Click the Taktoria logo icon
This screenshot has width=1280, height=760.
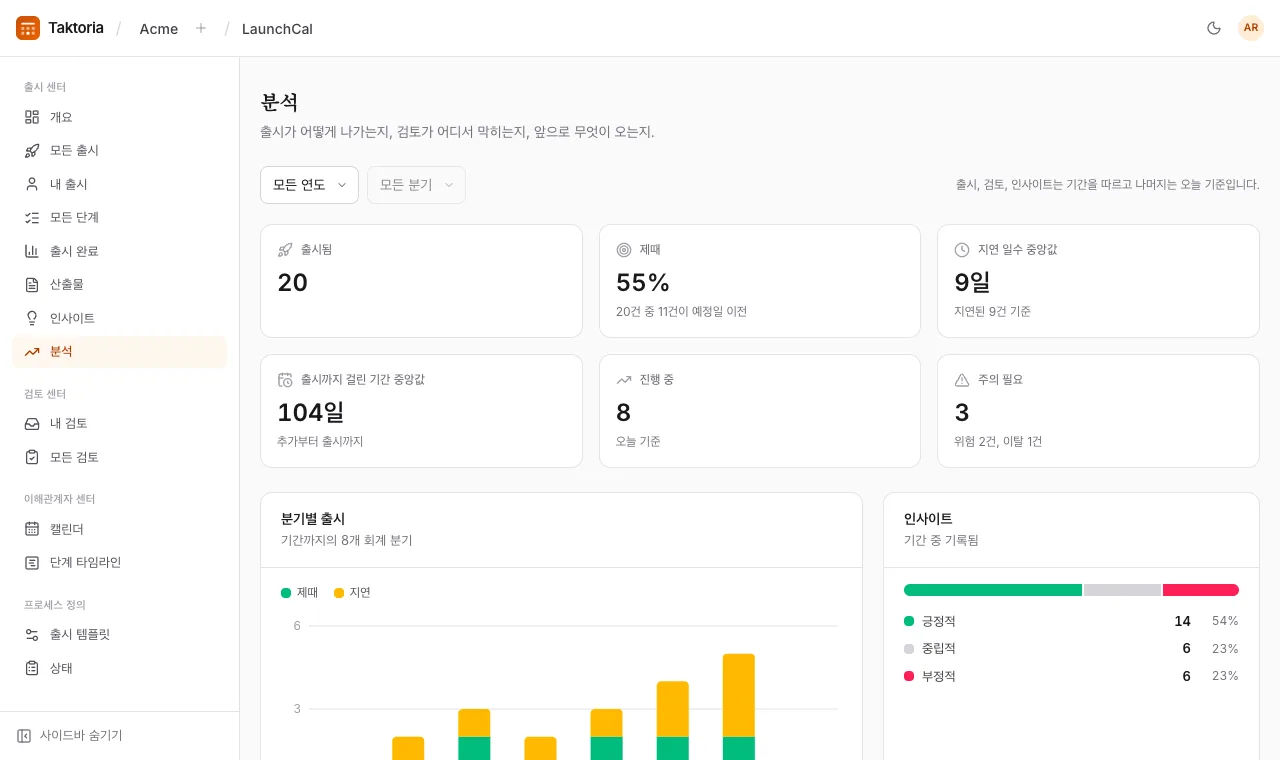point(28,28)
